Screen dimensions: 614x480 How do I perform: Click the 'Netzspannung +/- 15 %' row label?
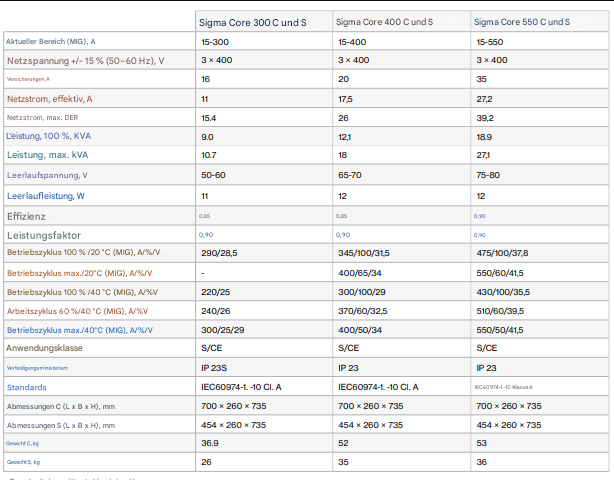[x=85, y=61]
